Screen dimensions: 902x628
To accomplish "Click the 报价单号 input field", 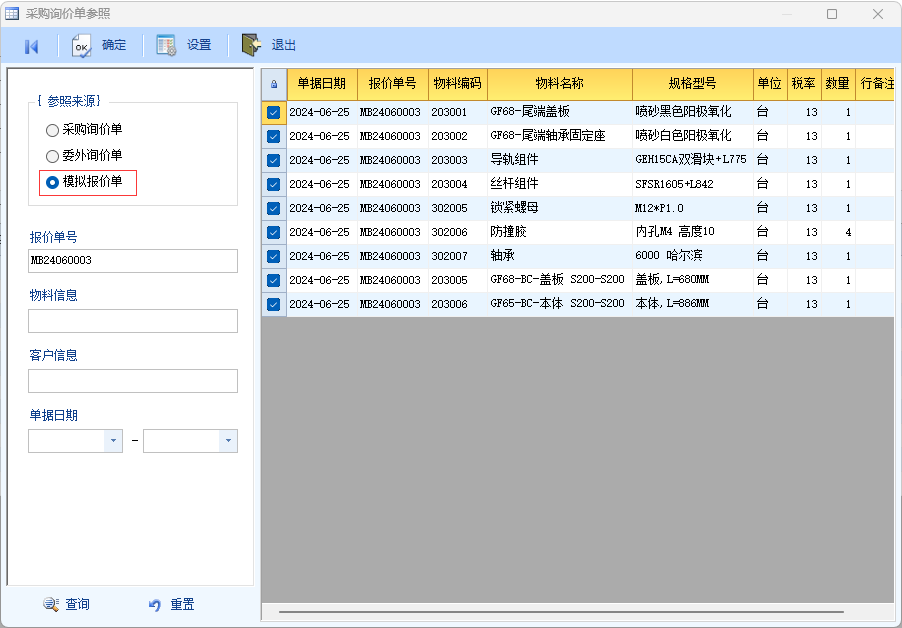I will coord(133,261).
